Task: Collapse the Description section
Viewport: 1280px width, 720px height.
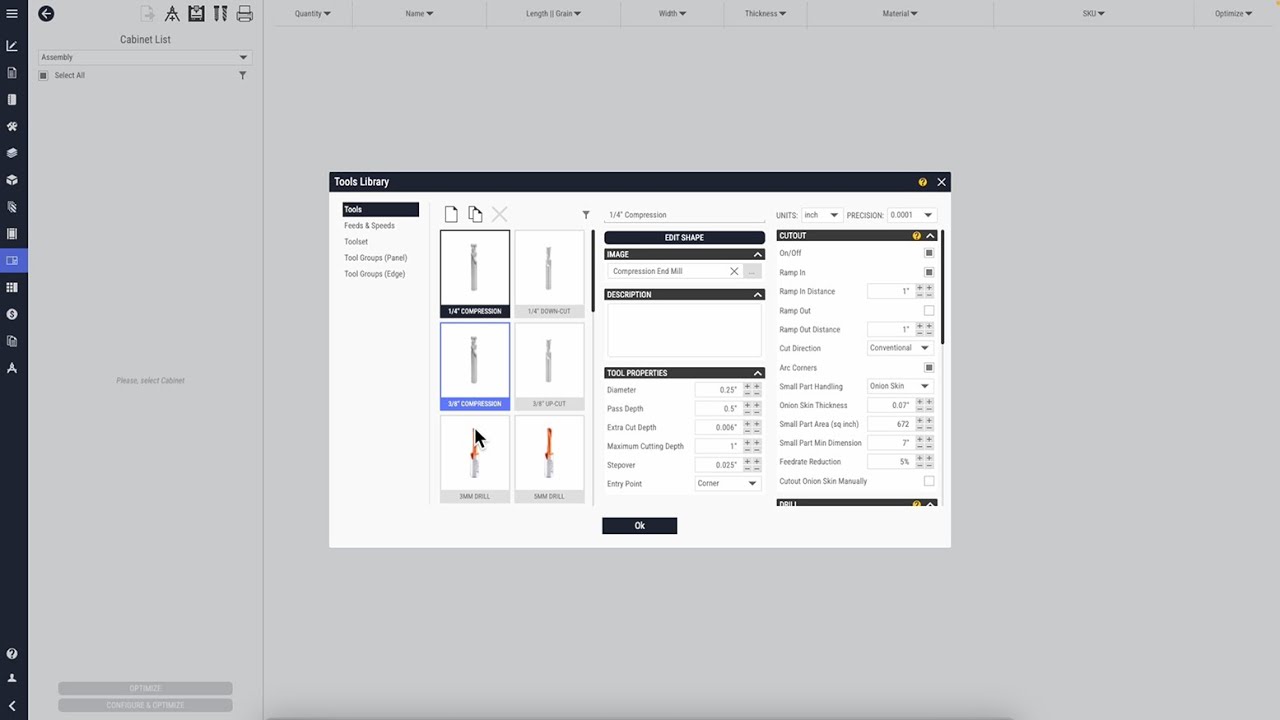Action: tap(757, 295)
